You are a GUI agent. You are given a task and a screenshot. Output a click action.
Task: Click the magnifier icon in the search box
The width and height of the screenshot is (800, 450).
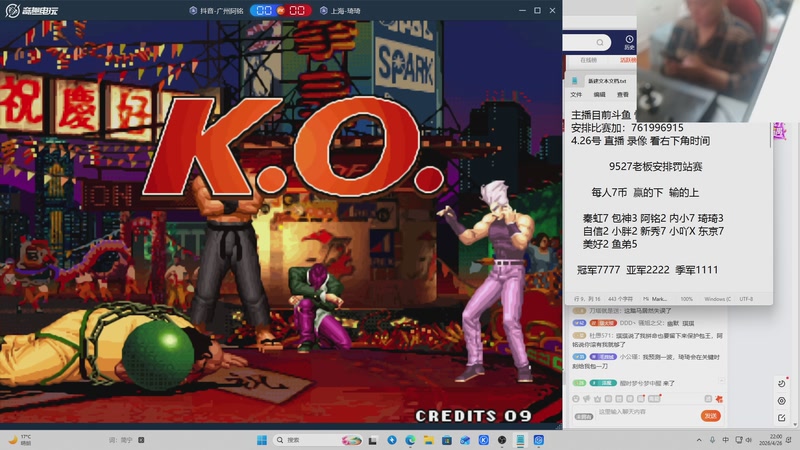pos(600,42)
